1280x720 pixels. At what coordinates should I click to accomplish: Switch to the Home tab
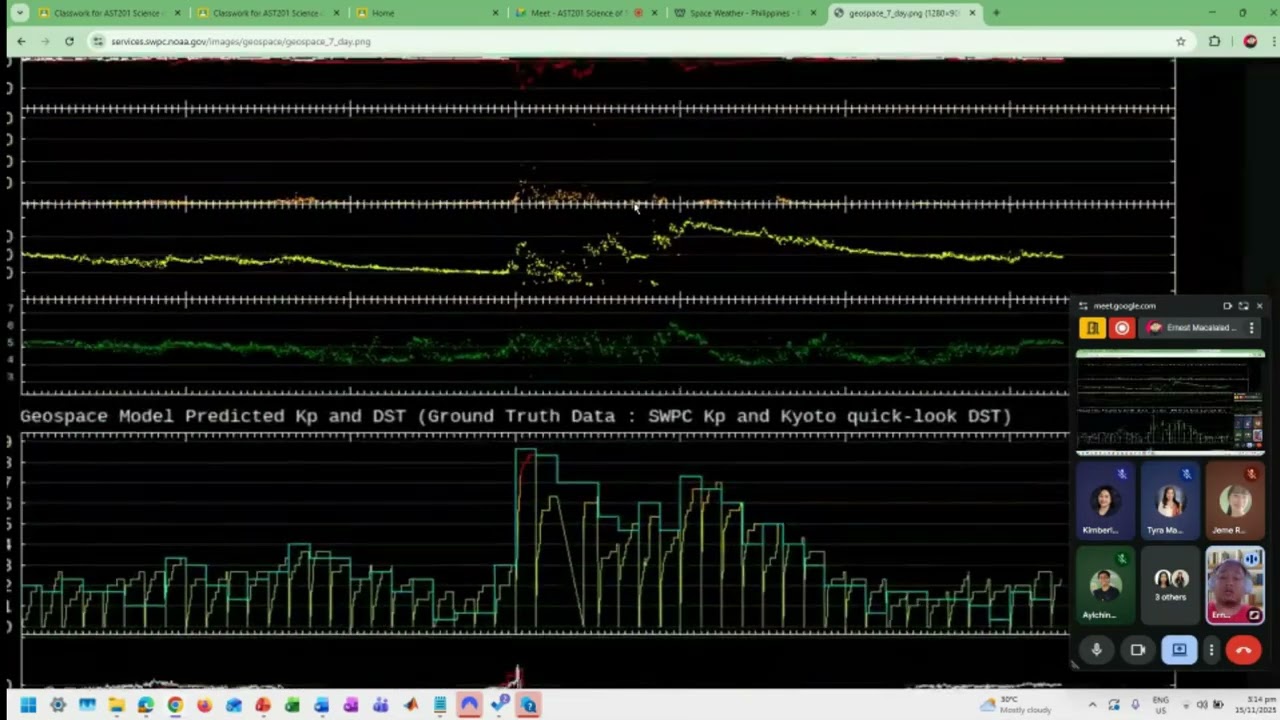point(428,13)
